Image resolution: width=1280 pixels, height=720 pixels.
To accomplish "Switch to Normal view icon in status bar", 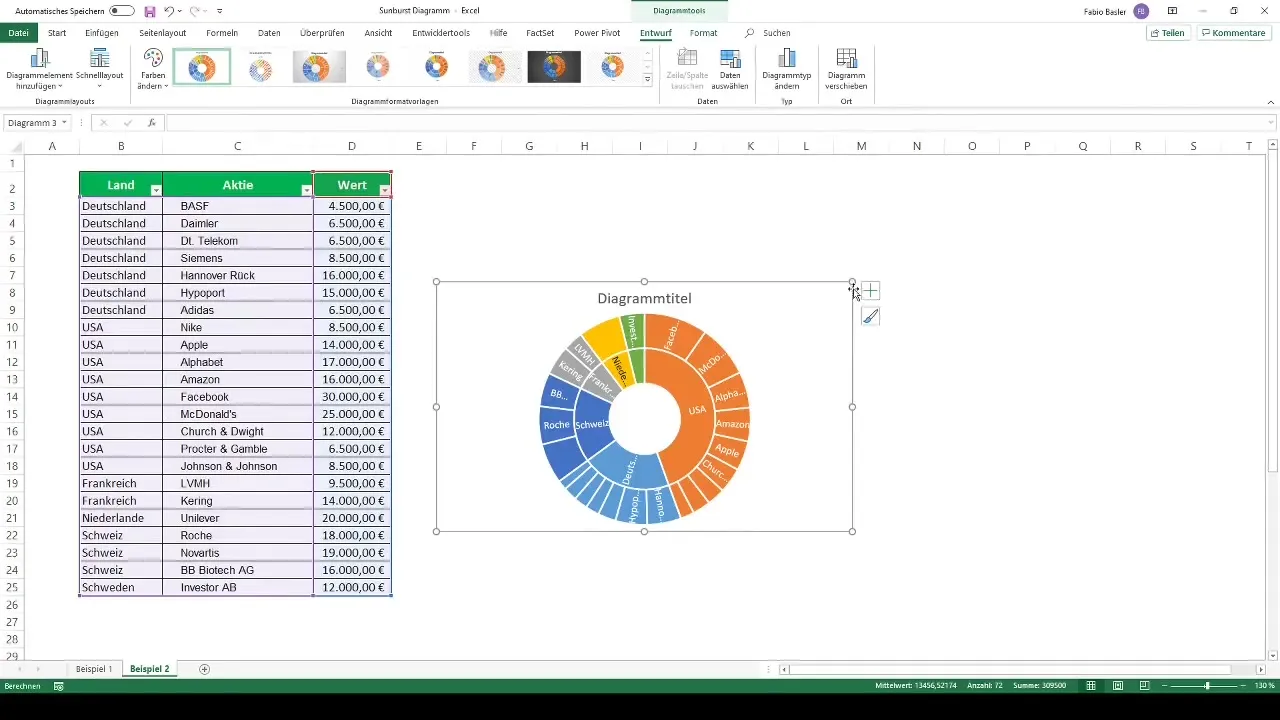I will pos(1091,686).
